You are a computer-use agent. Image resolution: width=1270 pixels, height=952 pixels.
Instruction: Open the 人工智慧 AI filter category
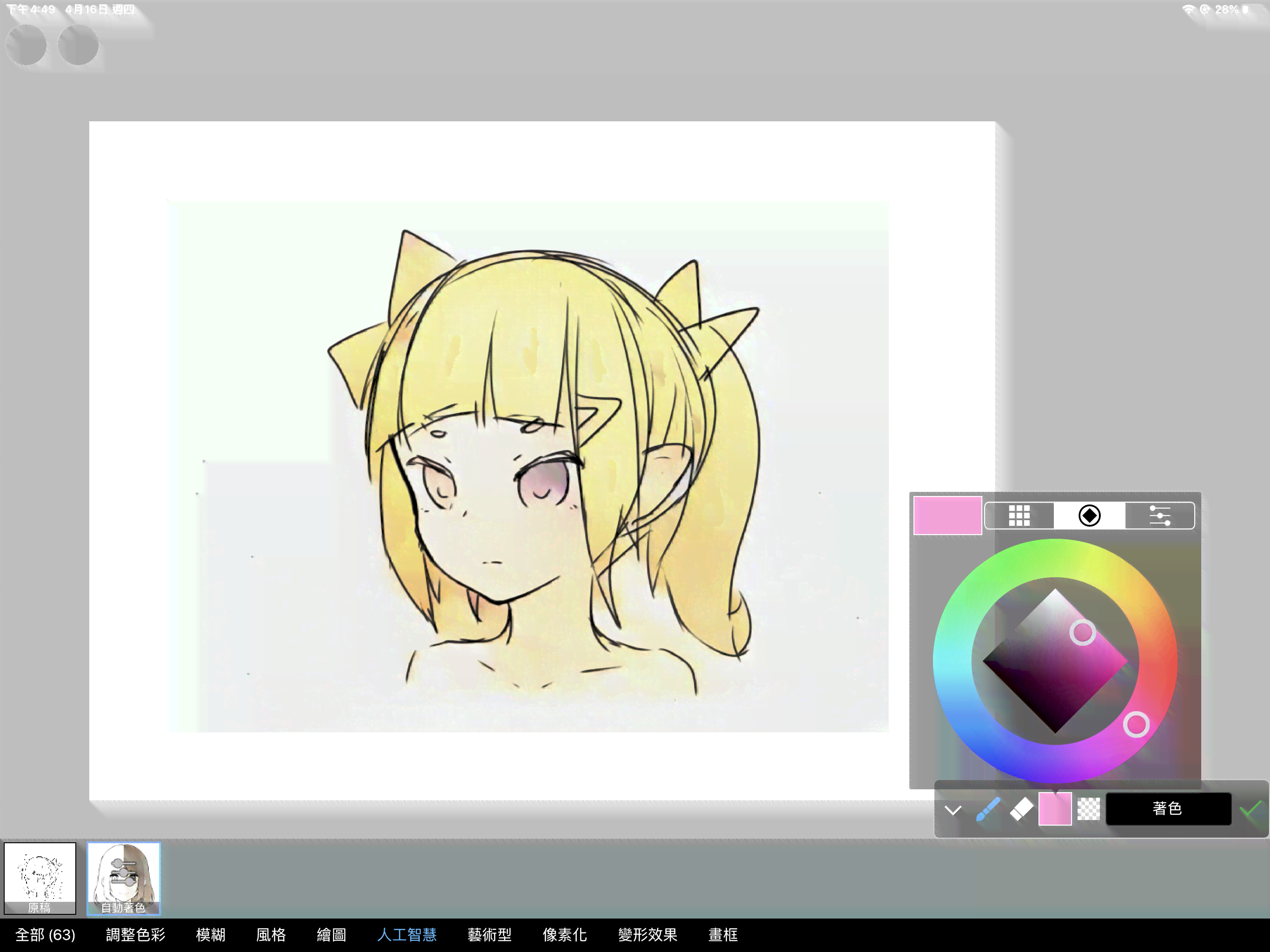click(x=406, y=935)
